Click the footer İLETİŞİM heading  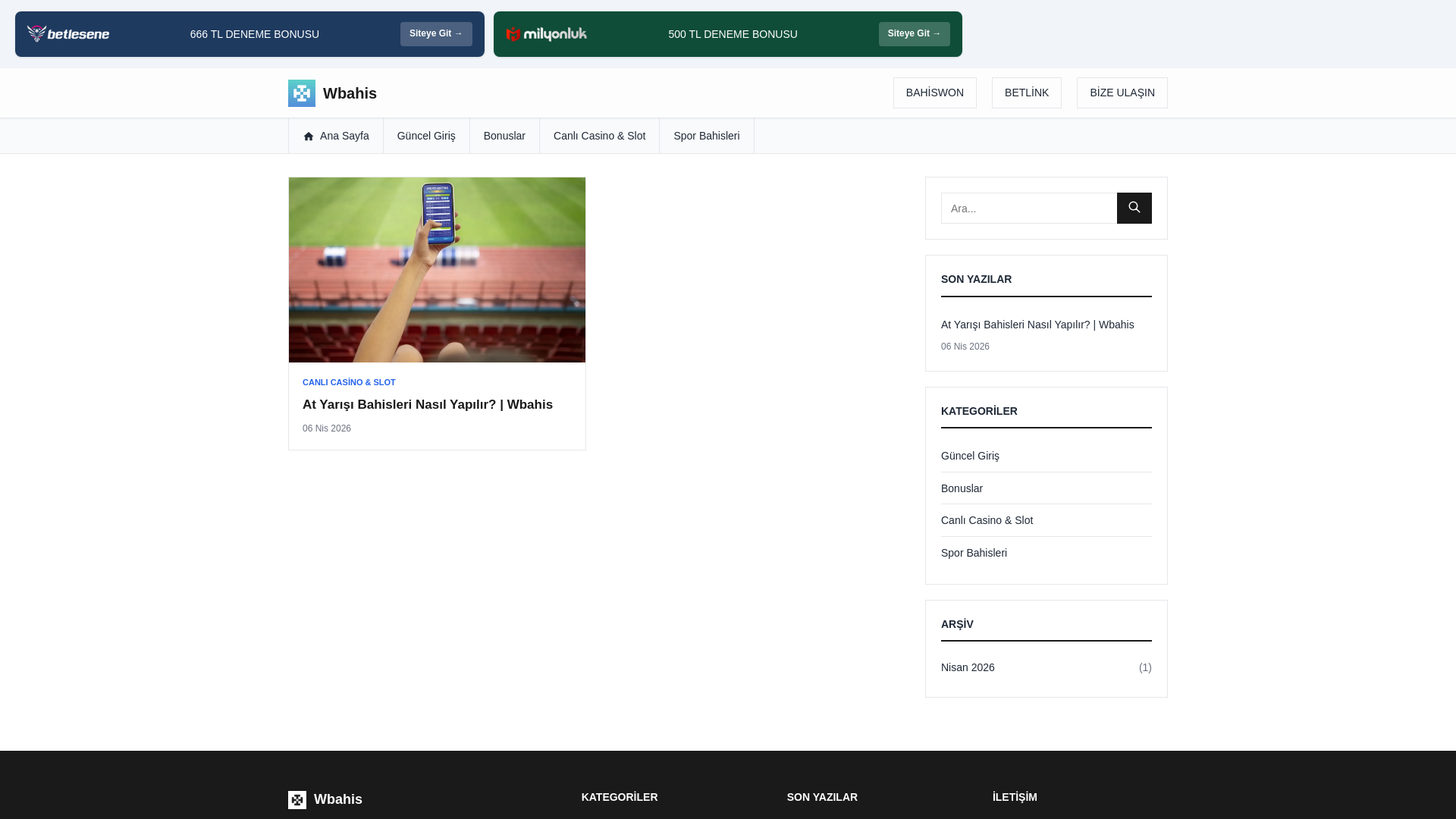click(x=1015, y=797)
